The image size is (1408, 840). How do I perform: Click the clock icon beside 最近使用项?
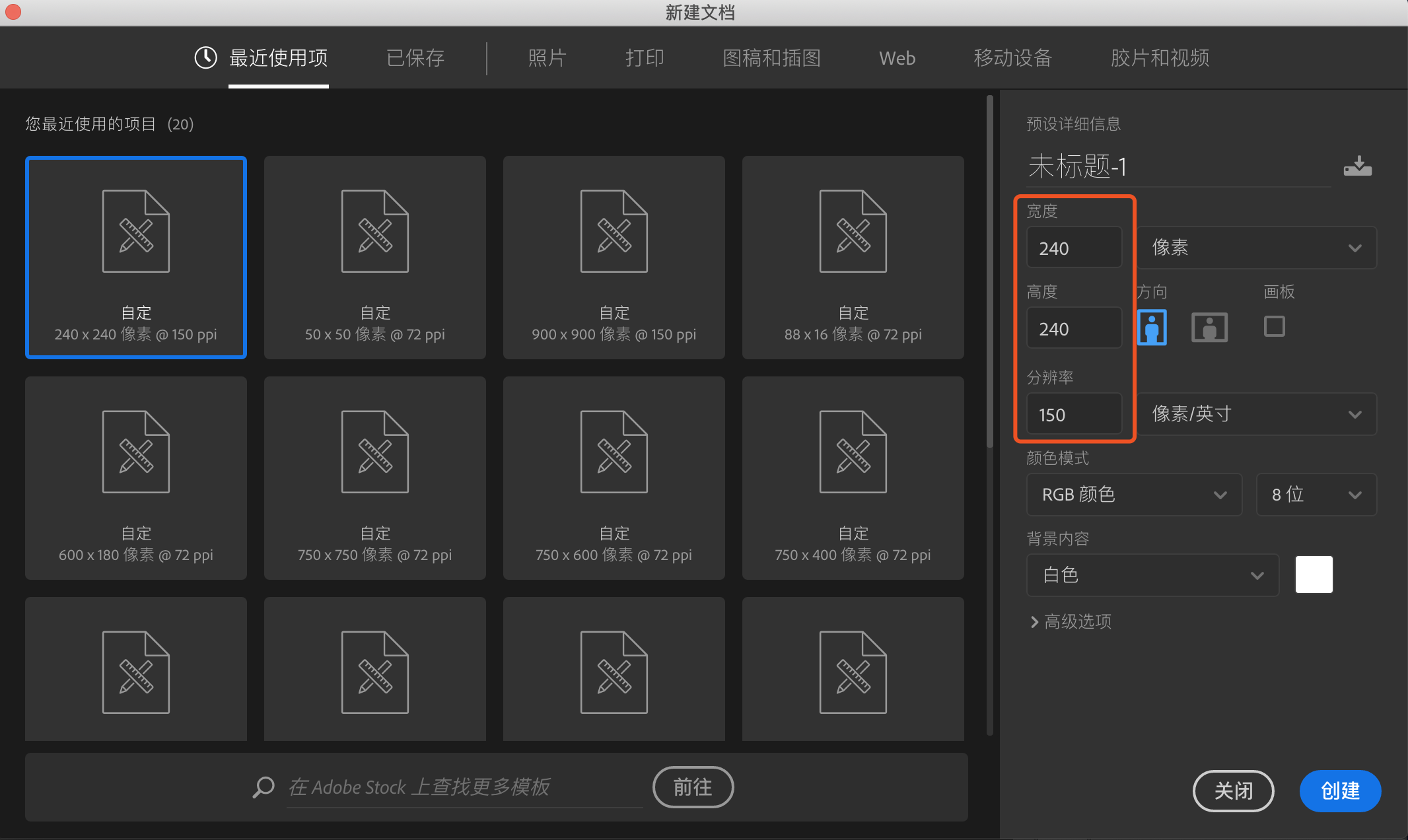pyautogui.click(x=205, y=58)
